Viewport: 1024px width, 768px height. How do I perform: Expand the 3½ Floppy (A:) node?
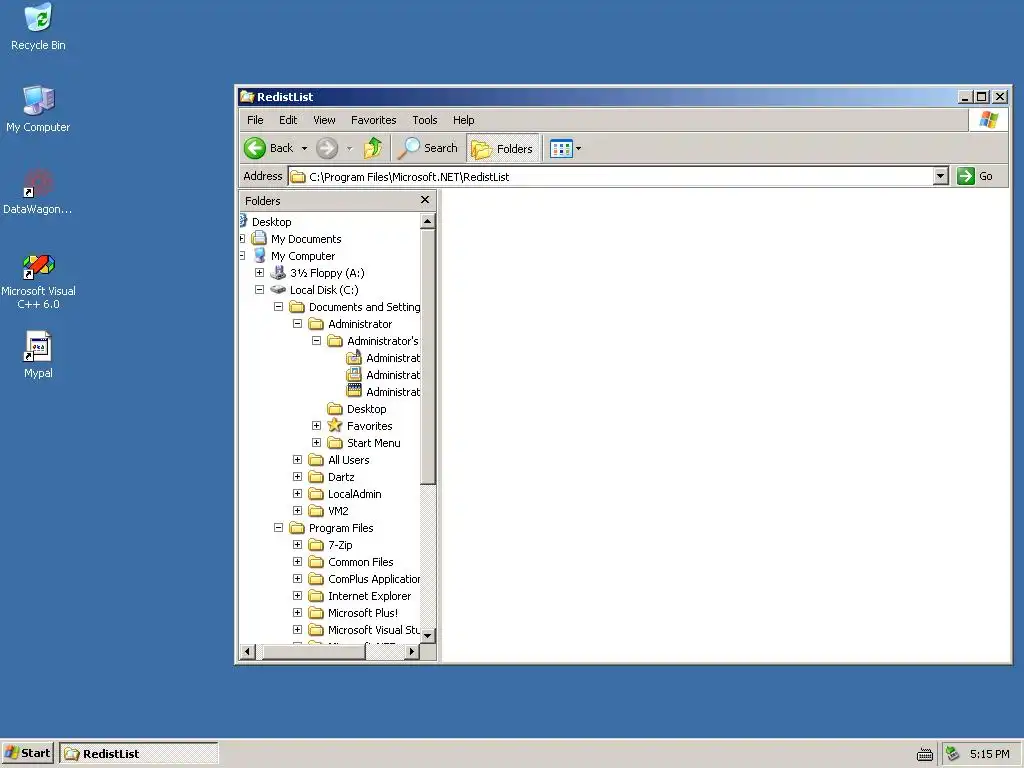coord(259,273)
